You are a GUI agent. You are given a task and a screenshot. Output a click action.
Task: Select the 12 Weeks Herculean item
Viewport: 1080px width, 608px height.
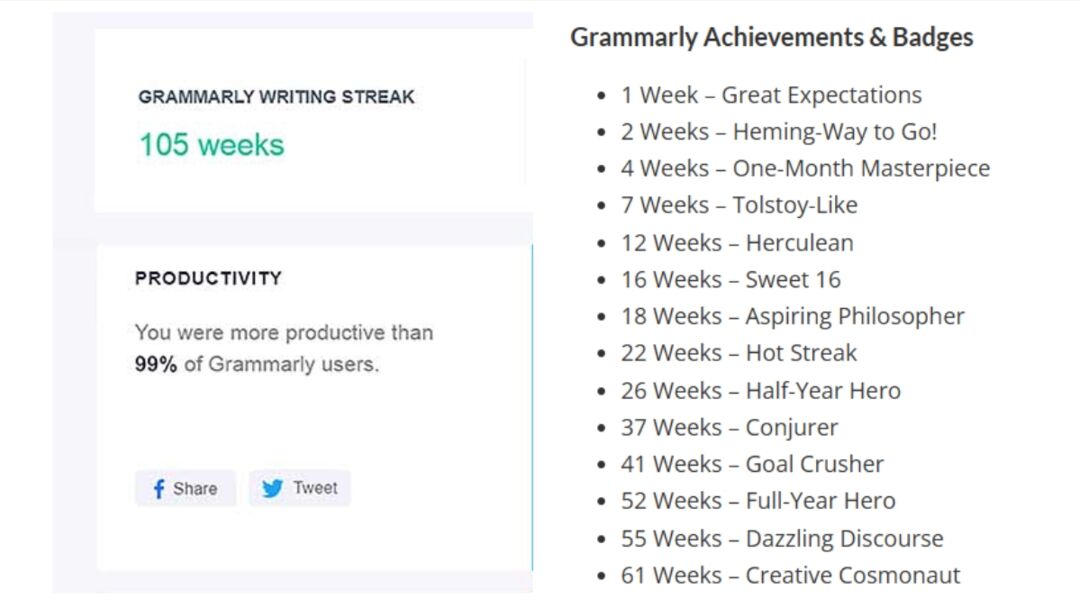click(x=737, y=243)
